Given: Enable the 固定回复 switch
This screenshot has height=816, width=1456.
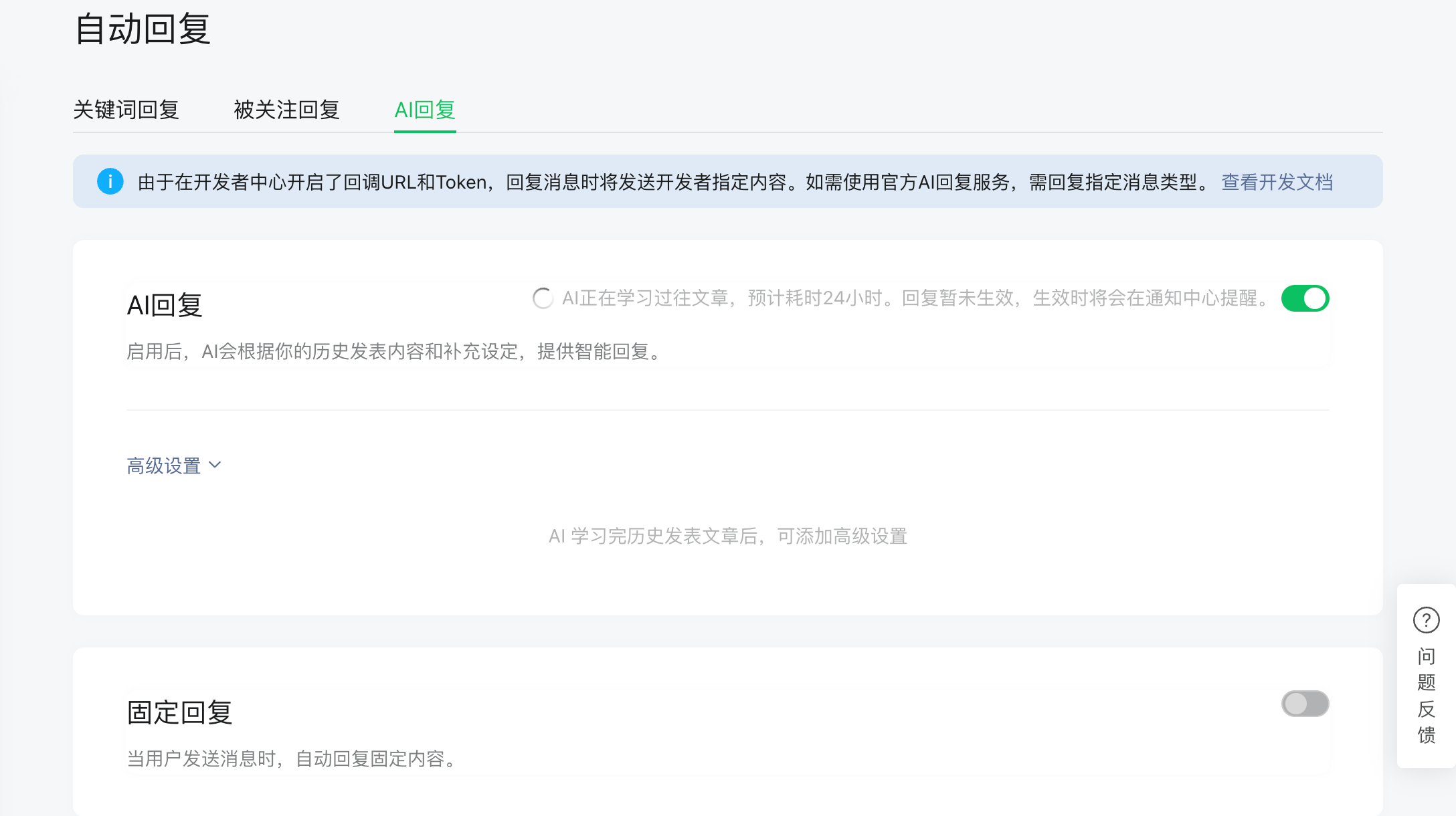Looking at the screenshot, I should (x=1305, y=704).
